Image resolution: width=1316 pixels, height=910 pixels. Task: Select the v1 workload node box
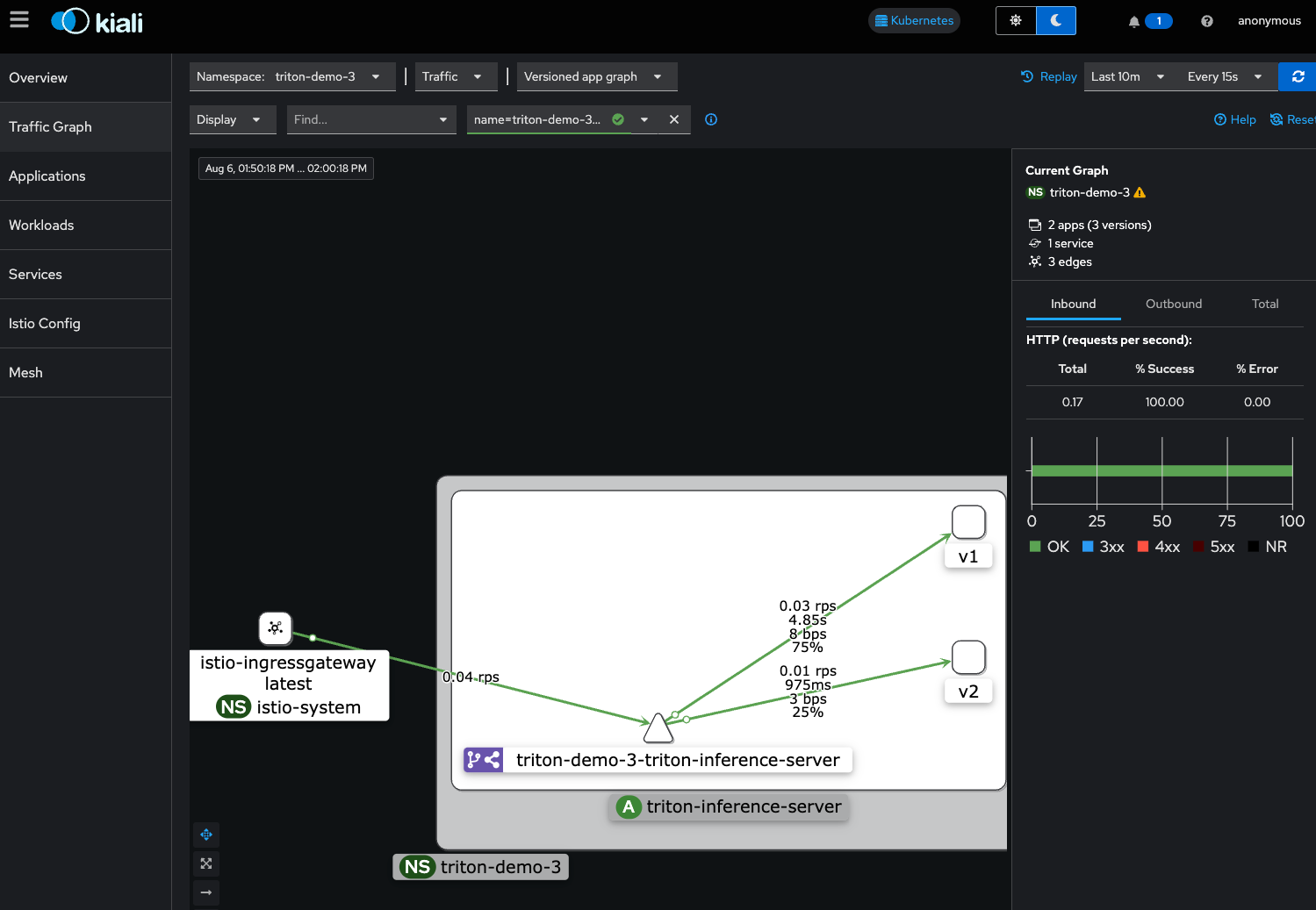[968, 522]
